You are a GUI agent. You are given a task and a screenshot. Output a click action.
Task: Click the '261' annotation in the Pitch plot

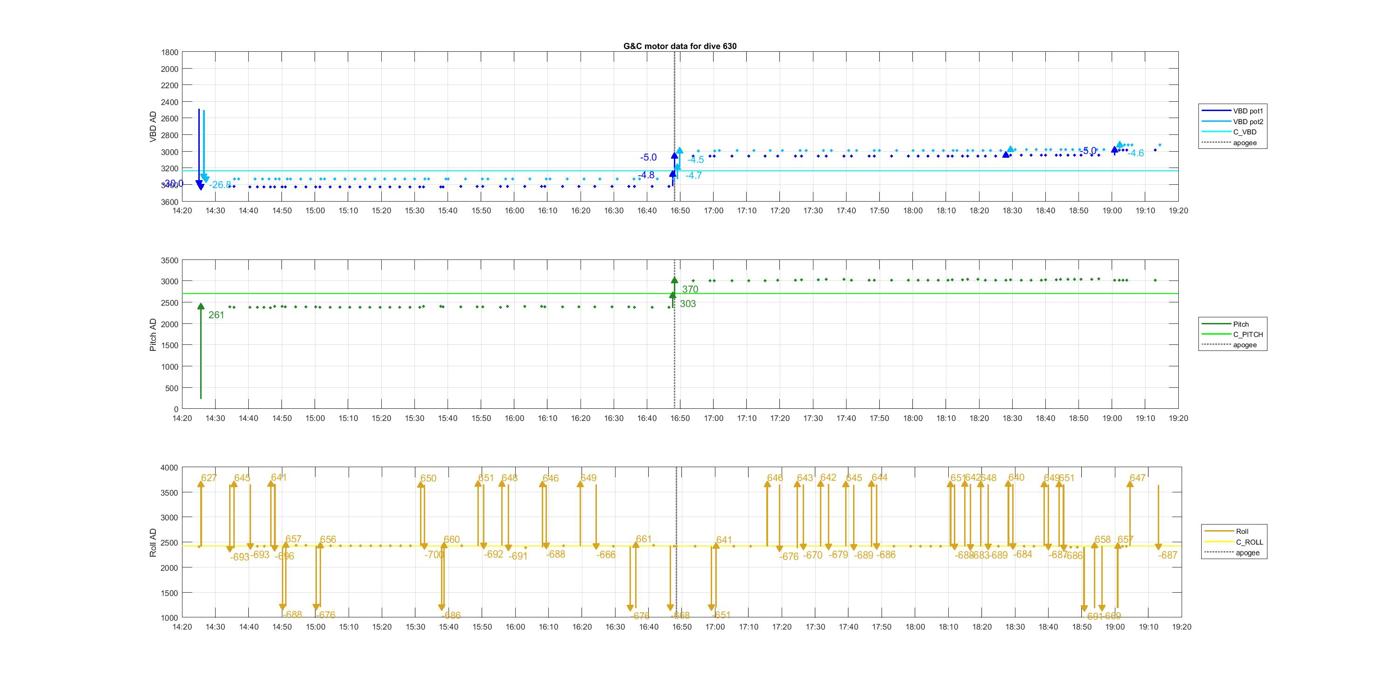pos(216,315)
